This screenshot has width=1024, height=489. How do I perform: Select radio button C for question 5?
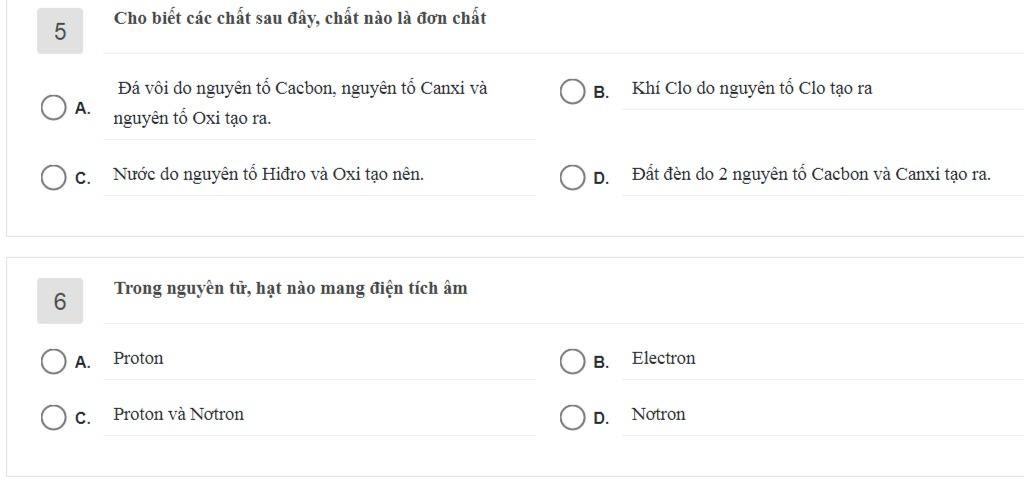pos(54,178)
